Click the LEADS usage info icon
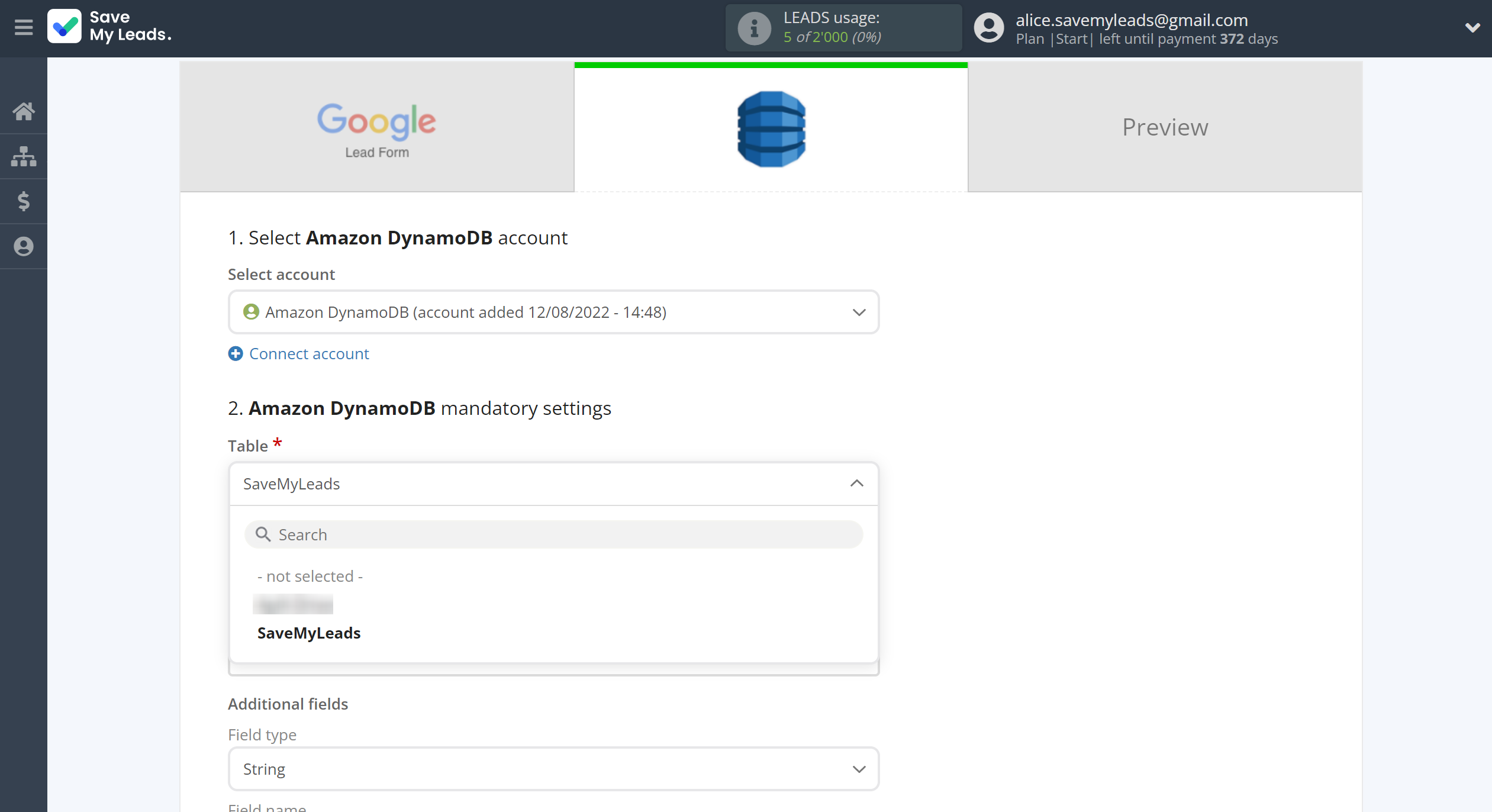This screenshot has width=1492, height=812. pos(754,28)
